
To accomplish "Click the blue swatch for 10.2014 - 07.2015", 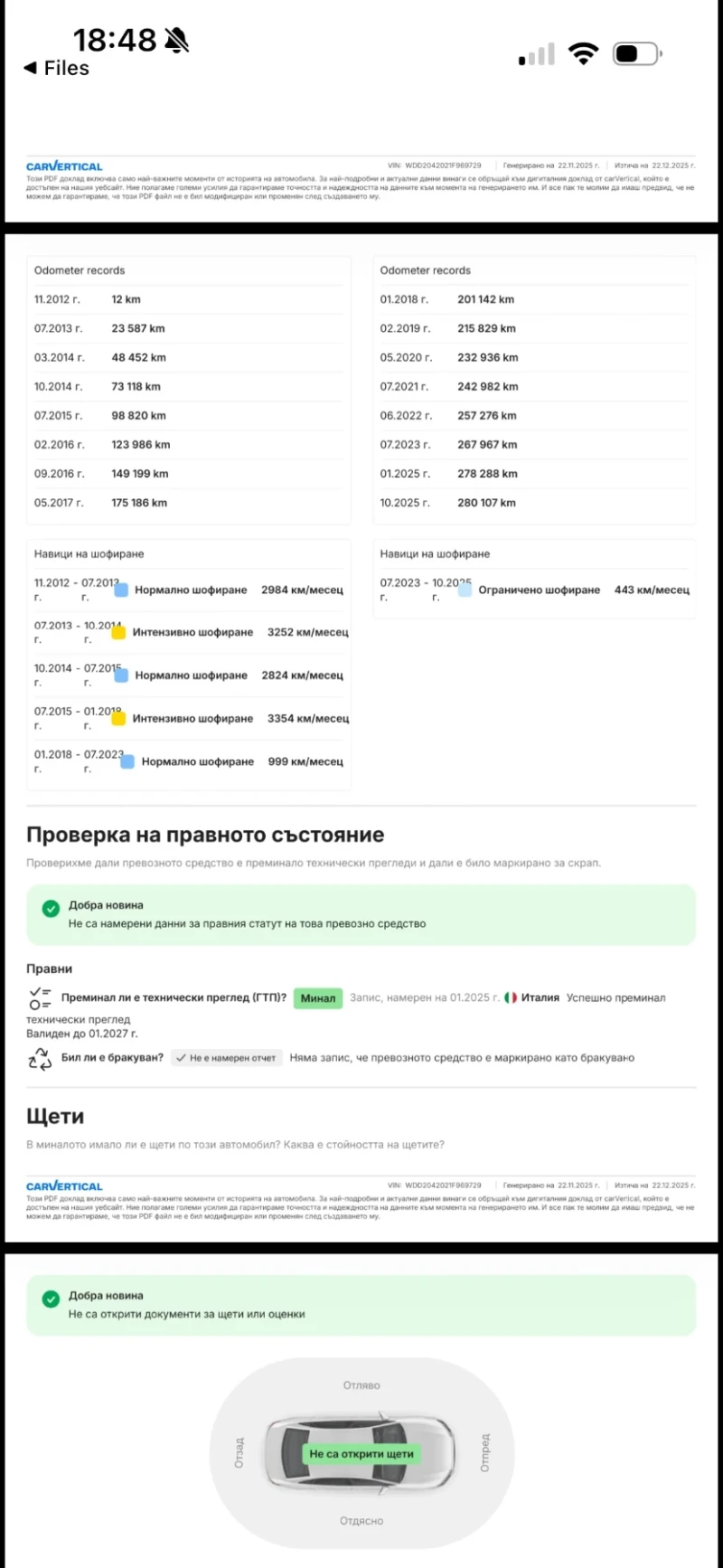I will click(x=121, y=675).
